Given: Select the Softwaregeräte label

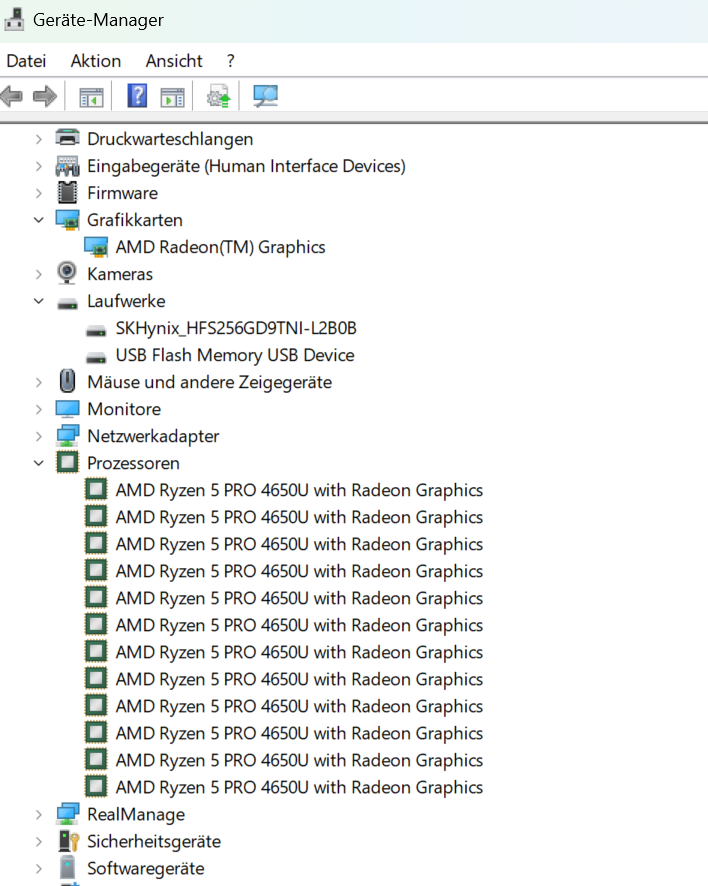Looking at the screenshot, I should click(x=146, y=868).
